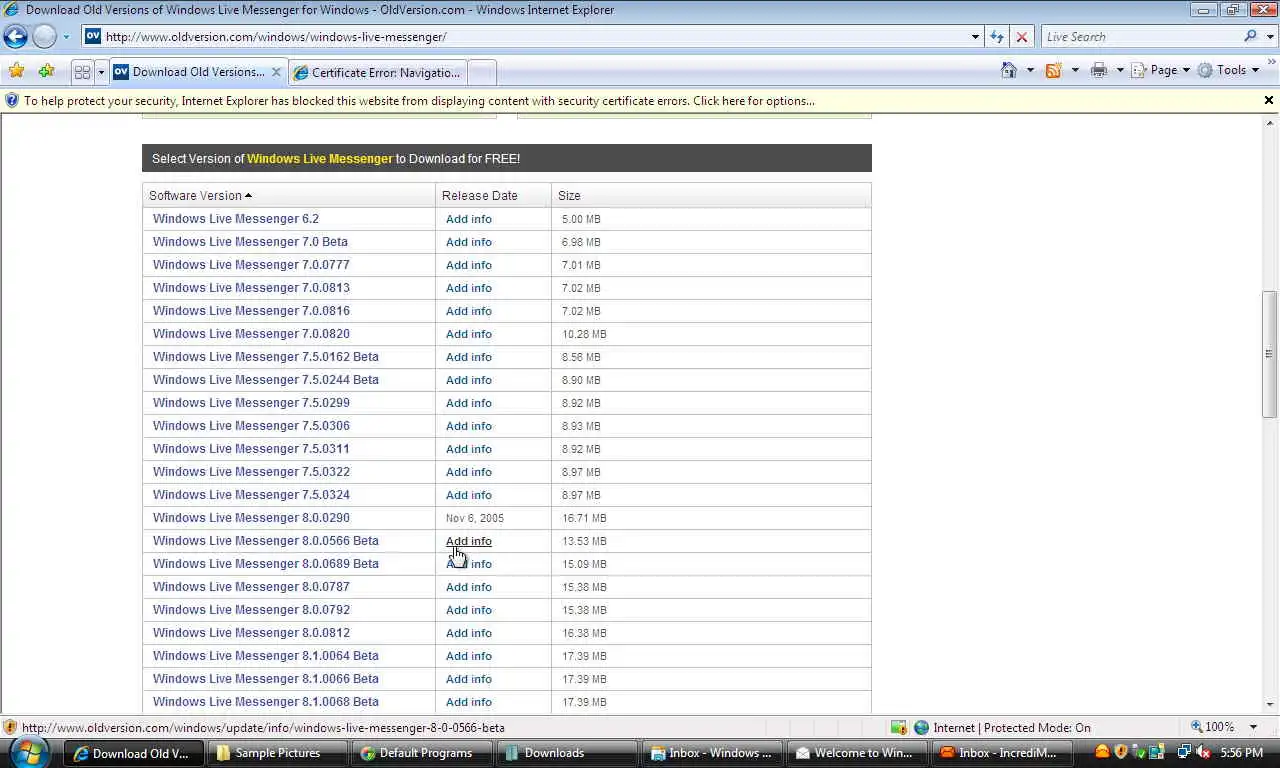This screenshot has width=1280, height=768.
Task: Click the RSS Feeds icon
Action: [x=1053, y=70]
